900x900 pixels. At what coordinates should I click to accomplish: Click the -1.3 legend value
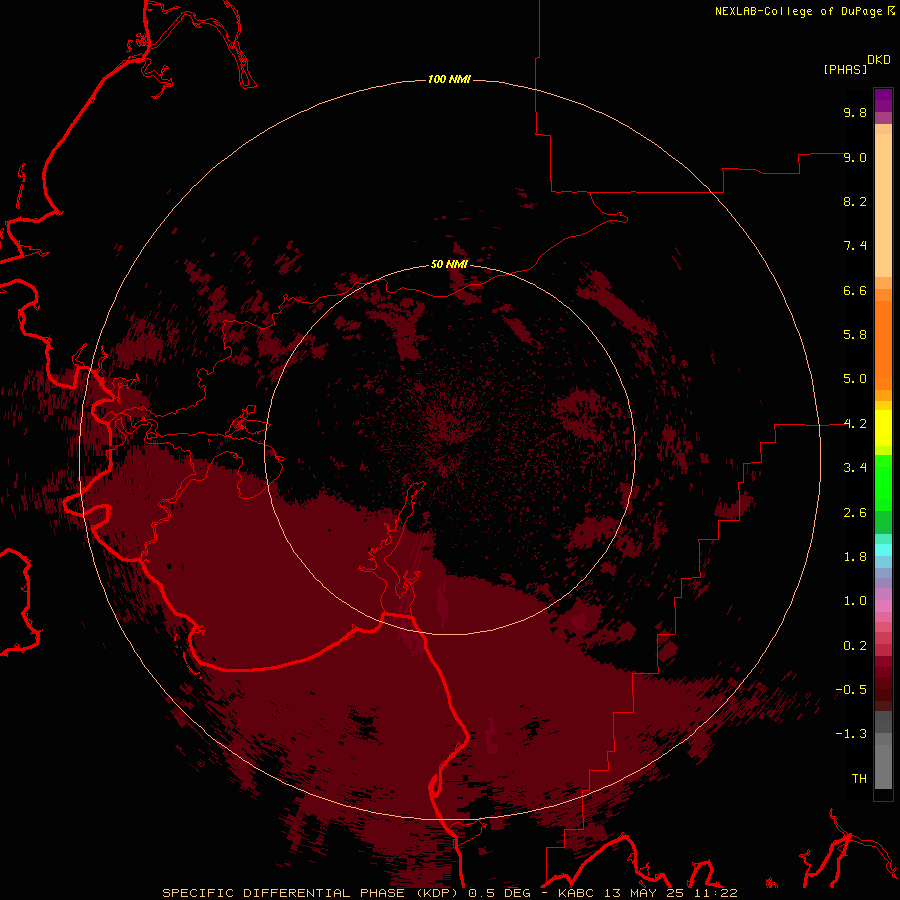pos(851,734)
